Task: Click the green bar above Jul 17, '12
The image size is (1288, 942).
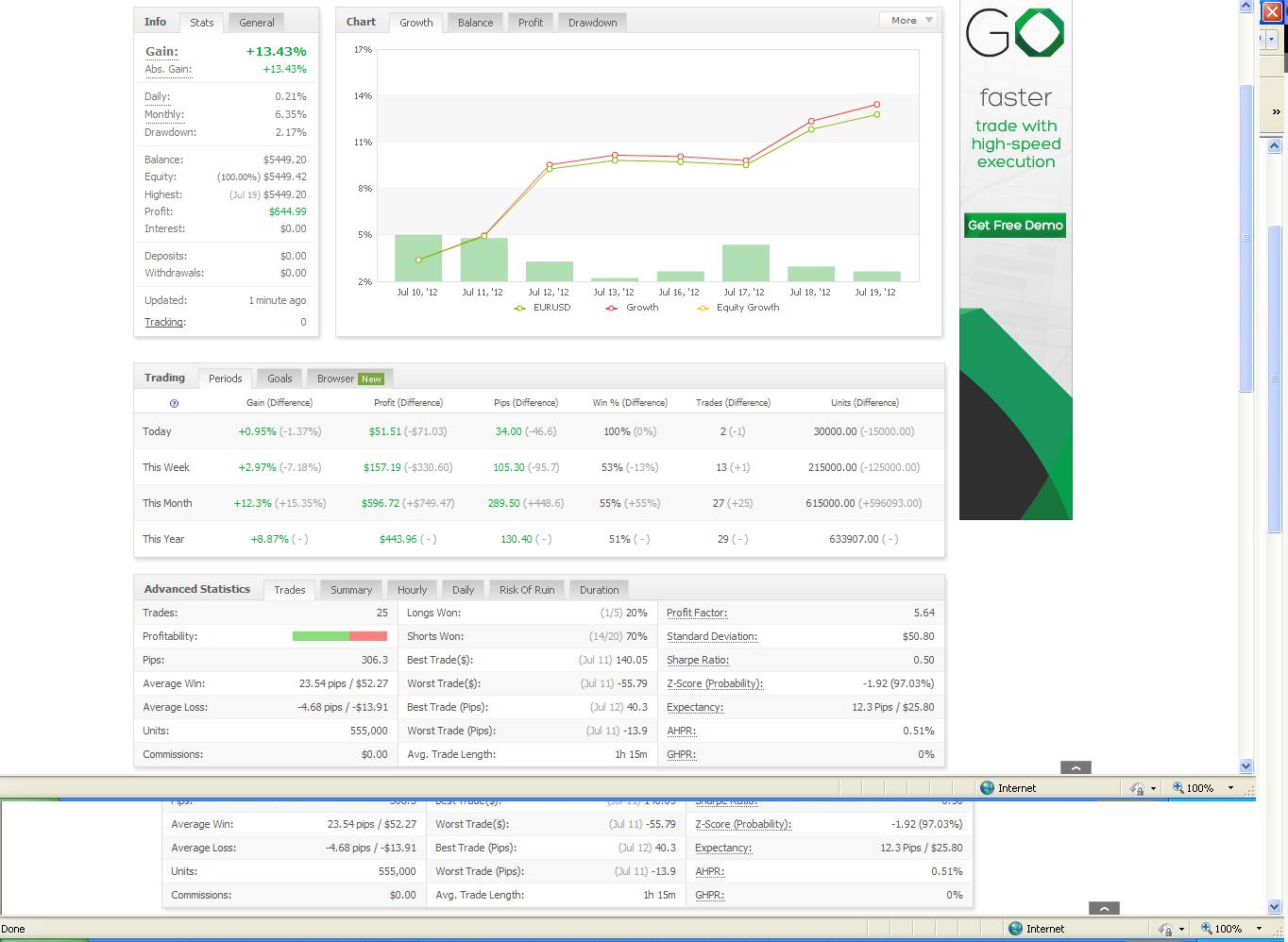Action: [x=745, y=263]
